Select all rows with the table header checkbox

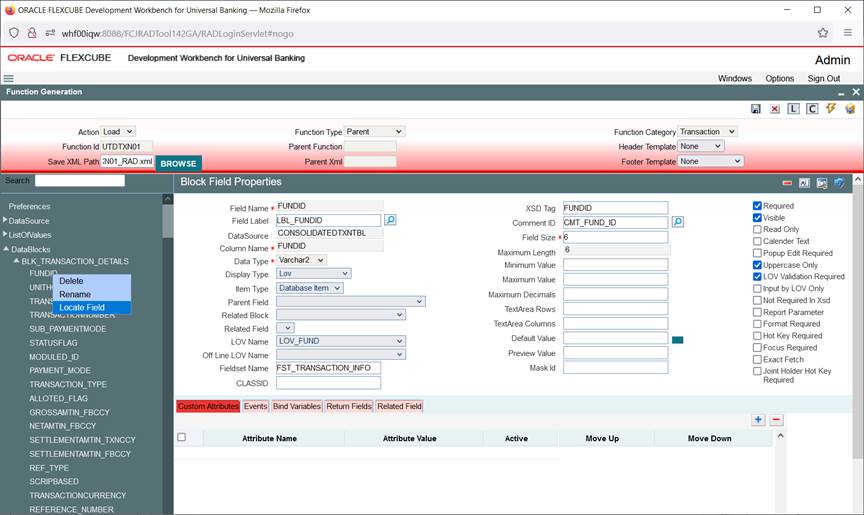[181, 437]
